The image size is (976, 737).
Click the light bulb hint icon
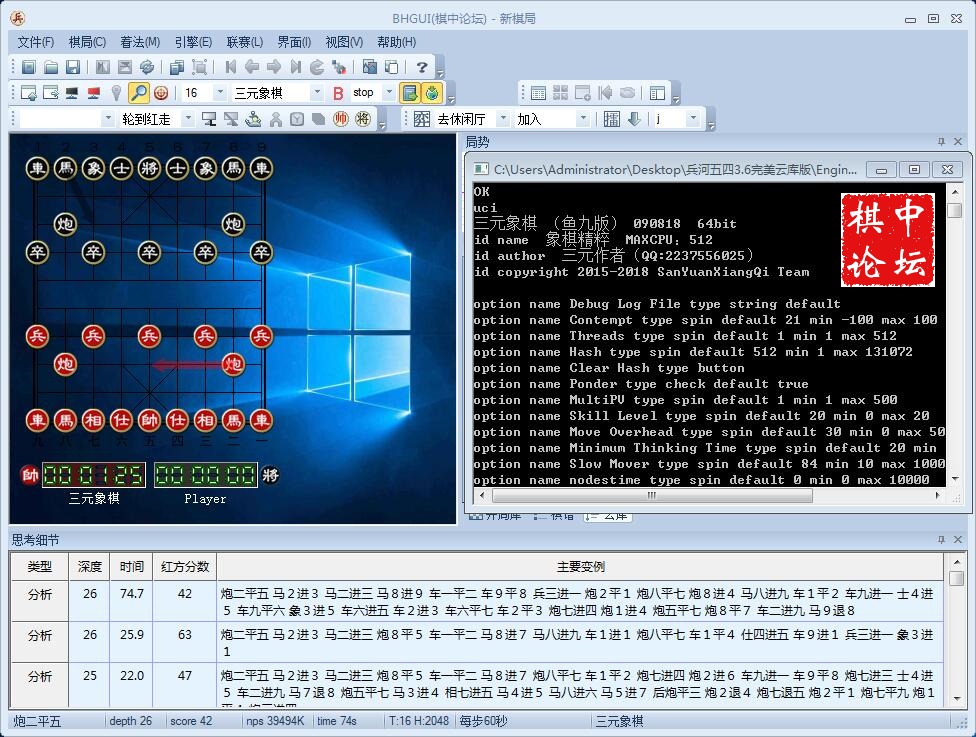pyautogui.click(x=116, y=93)
